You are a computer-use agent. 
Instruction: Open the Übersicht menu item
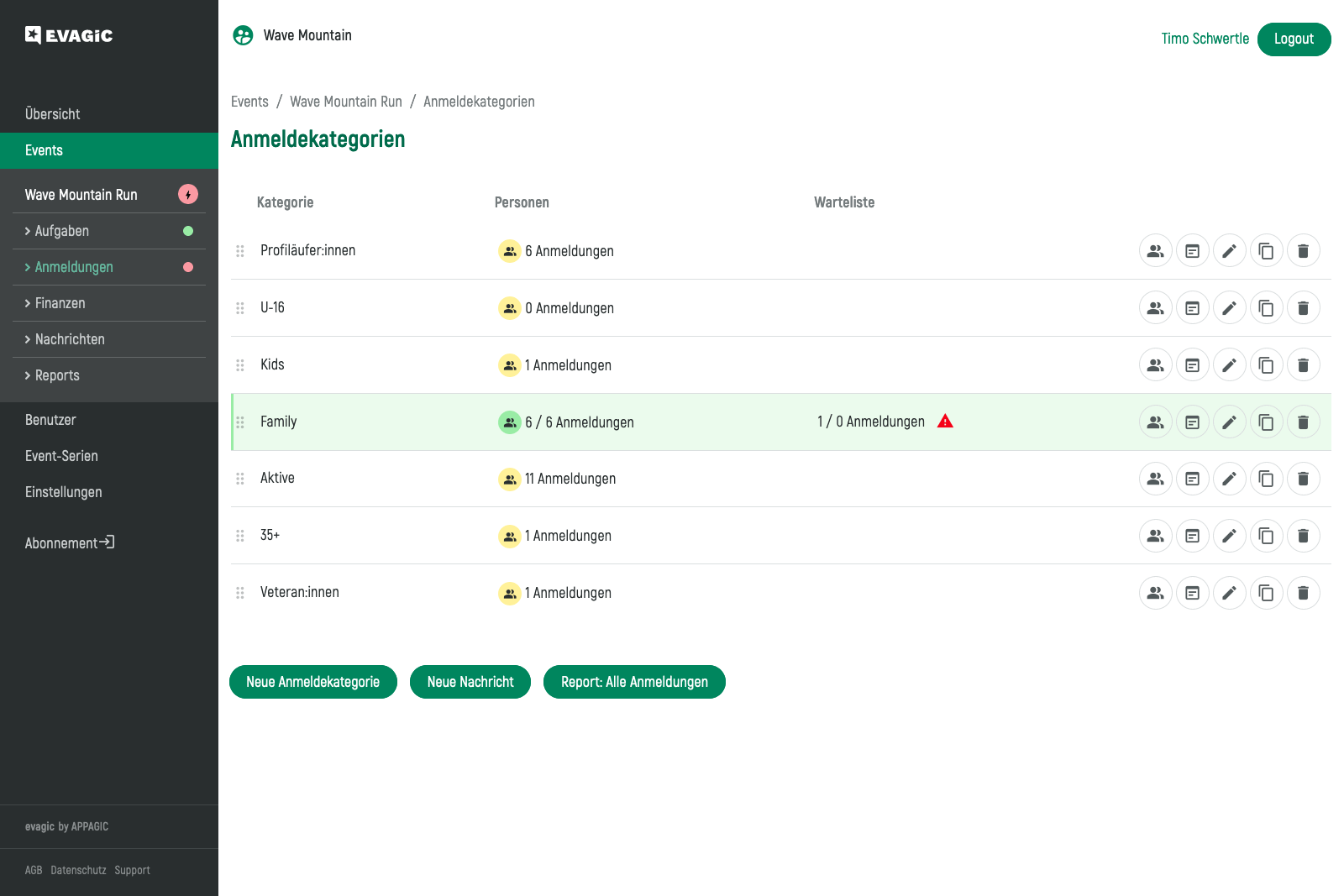tap(52, 114)
